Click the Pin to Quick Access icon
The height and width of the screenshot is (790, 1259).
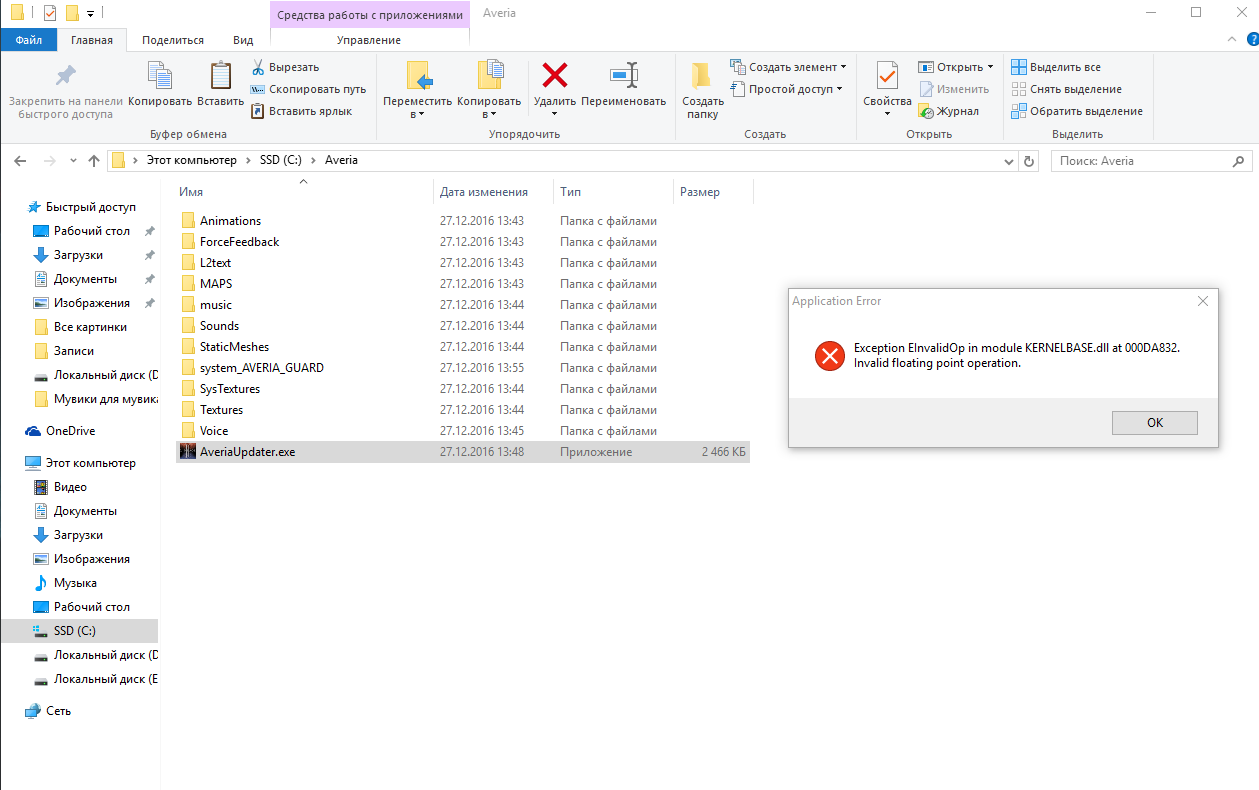pyautogui.click(x=65, y=76)
